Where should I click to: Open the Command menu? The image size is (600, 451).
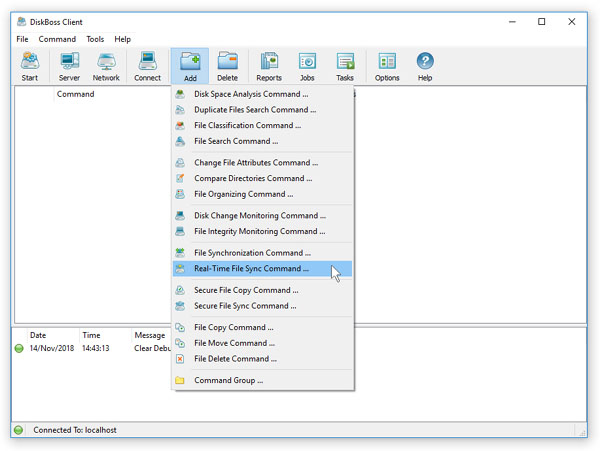pyautogui.click(x=57, y=39)
